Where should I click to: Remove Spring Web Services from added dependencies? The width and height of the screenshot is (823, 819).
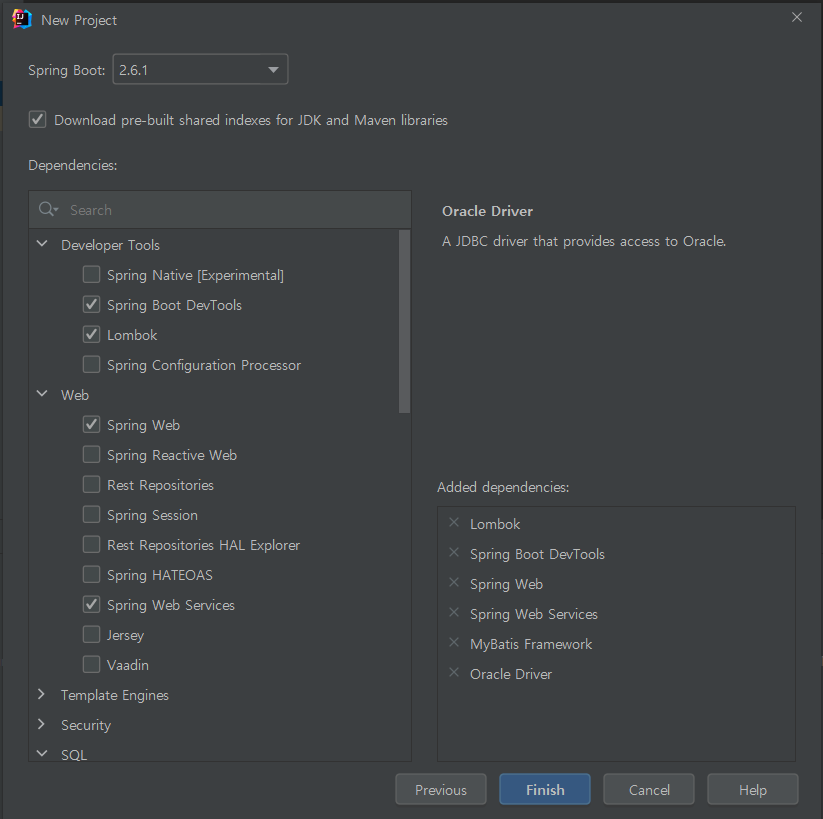[454, 613]
